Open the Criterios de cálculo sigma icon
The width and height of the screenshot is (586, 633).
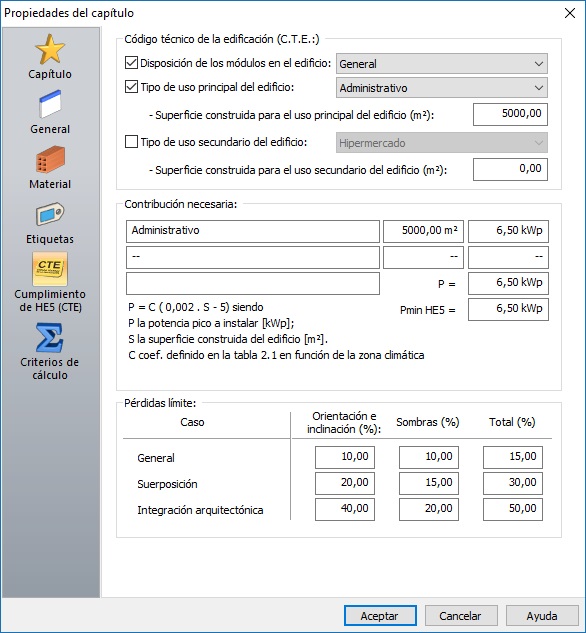[x=50, y=338]
